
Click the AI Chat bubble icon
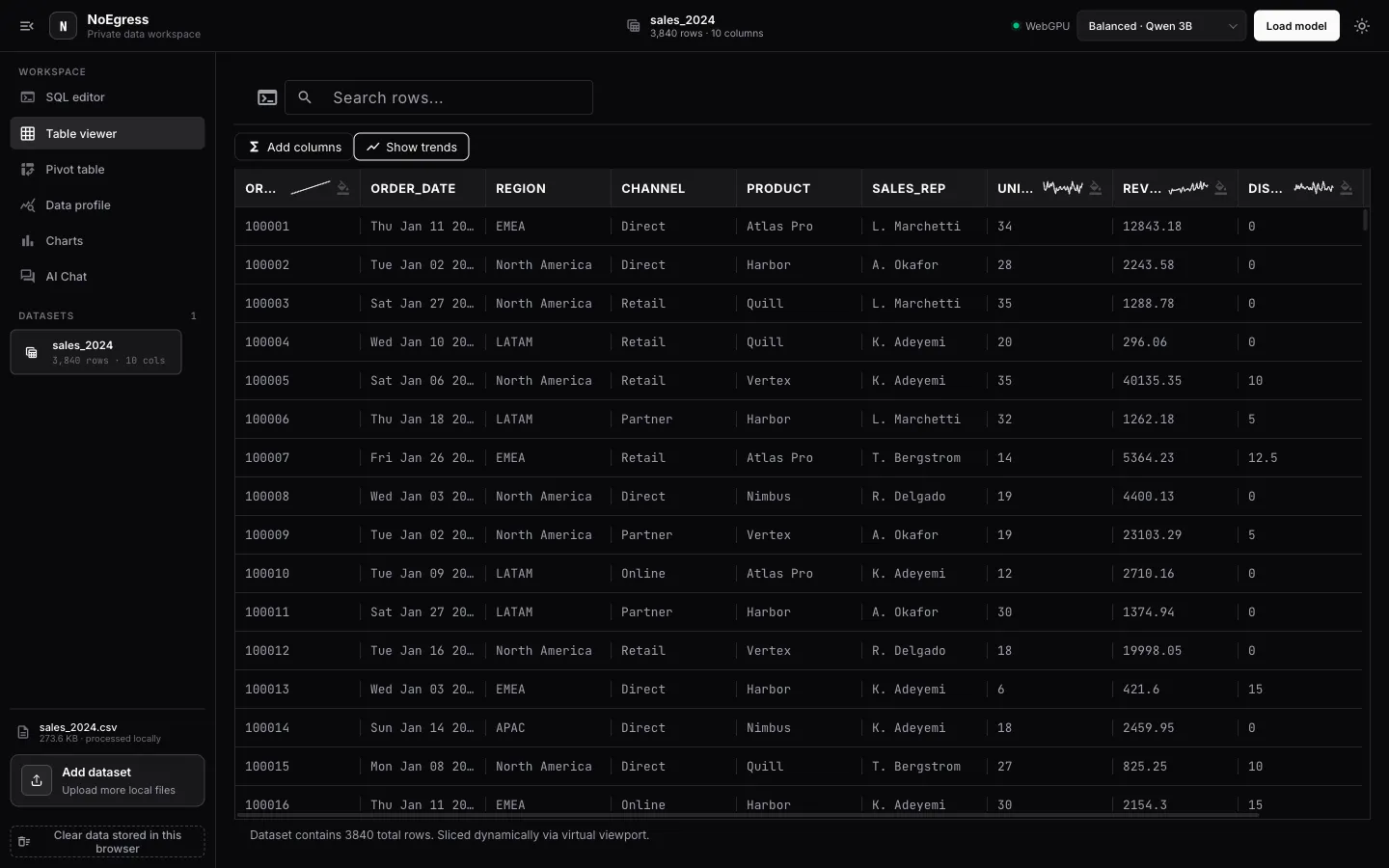click(28, 277)
